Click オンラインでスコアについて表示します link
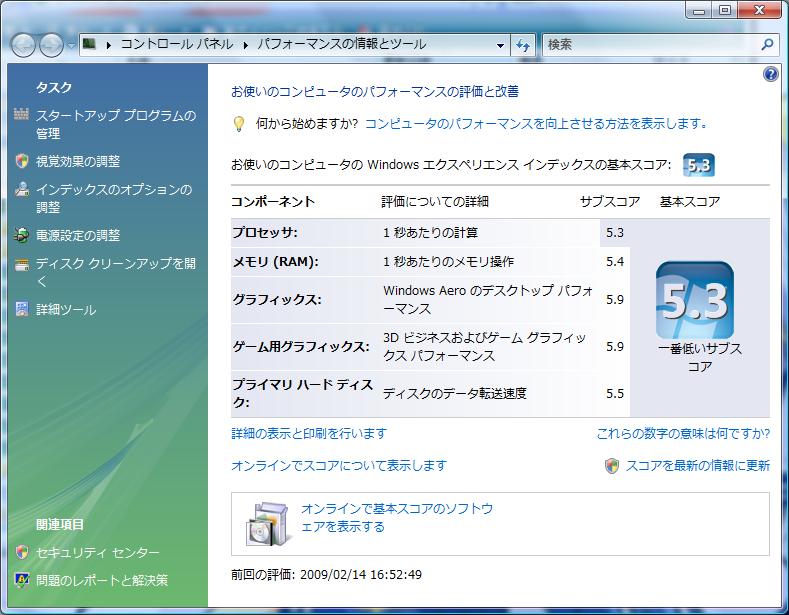Viewport: 789px width, 615px height. click(339, 466)
